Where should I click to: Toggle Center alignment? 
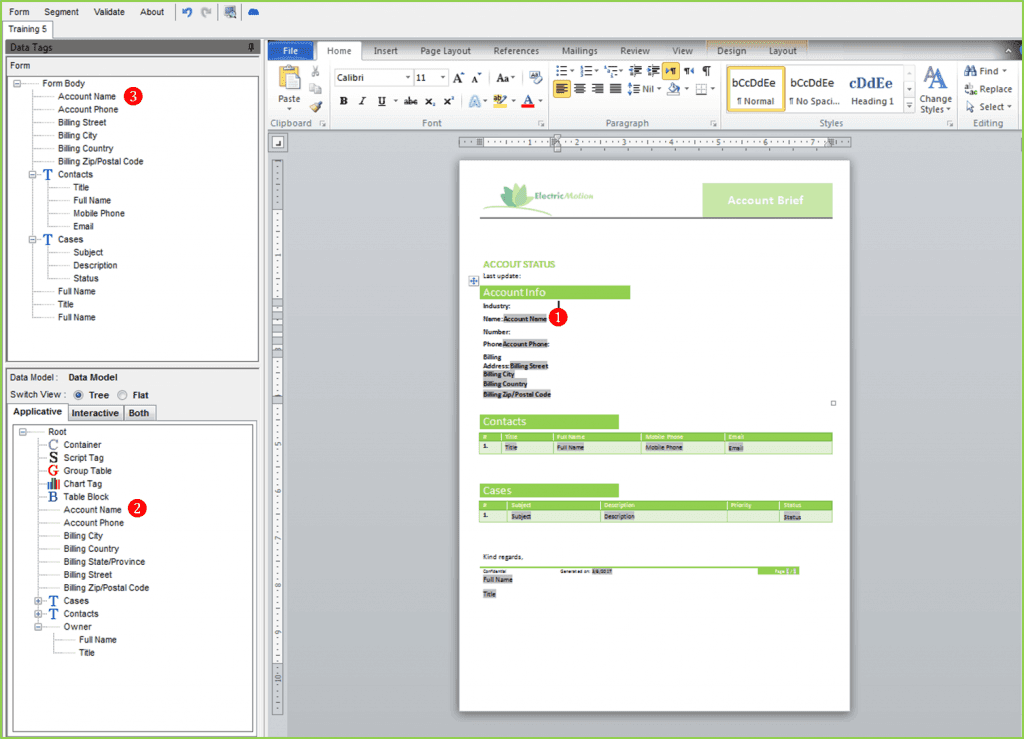pyautogui.click(x=580, y=89)
